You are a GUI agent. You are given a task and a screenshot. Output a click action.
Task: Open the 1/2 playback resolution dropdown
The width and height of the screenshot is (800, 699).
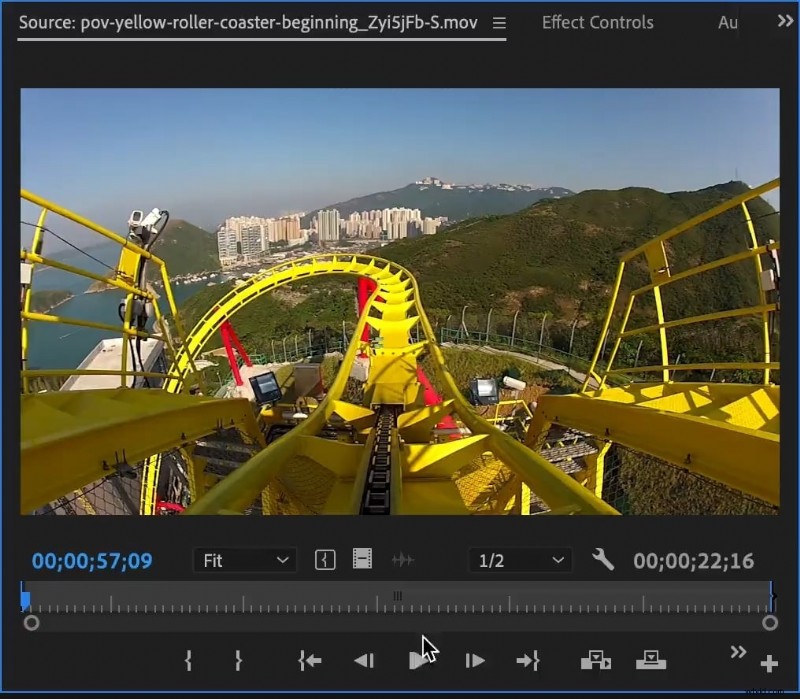(x=519, y=560)
